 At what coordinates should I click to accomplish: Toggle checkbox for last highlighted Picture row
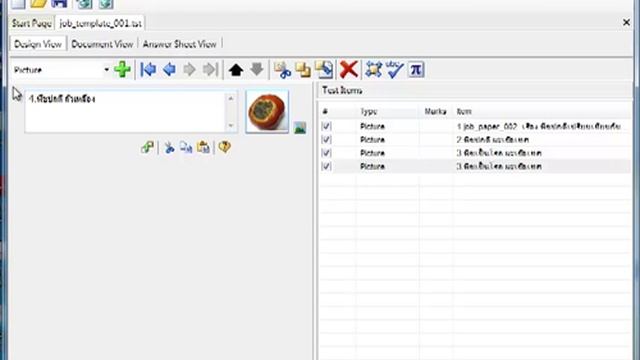326,167
